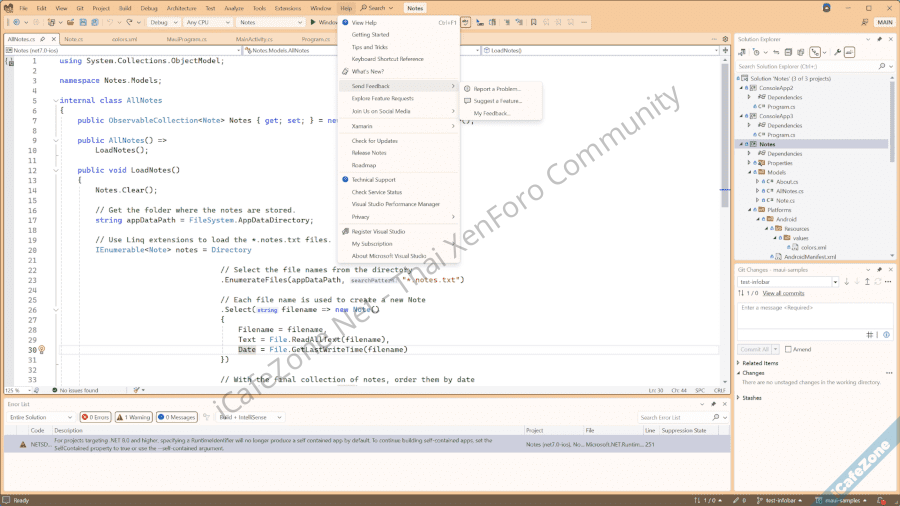Click the Open File toolbar icon
Image resolution: width=900 pixels, height=506 pixels.
(x=70, y=21)
